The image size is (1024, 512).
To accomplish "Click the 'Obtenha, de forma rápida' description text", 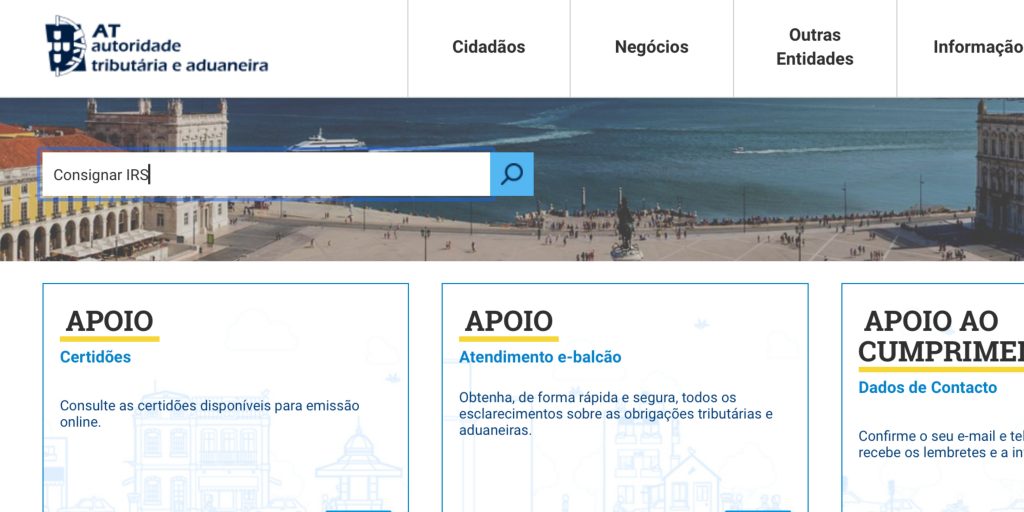I will tap(615, 414).
